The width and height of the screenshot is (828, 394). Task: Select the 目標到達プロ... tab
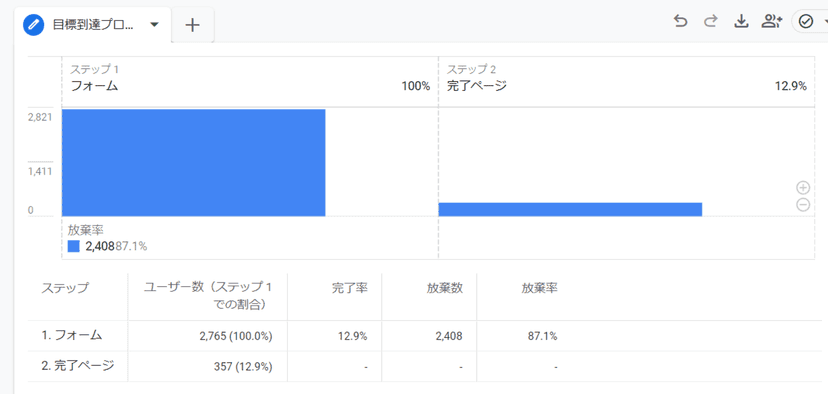coord(92,25)
